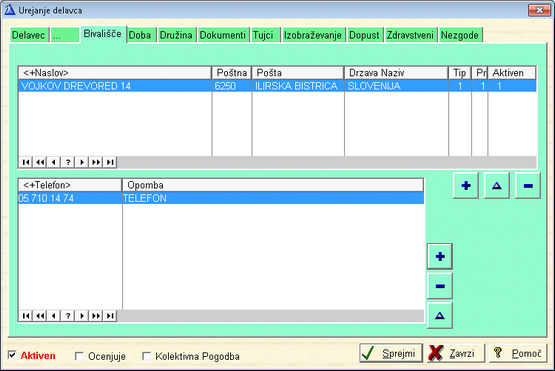This screenshot has height=371, width=555.
Task: Switch to the Delavec tab
Action: click(x=29, y=35)
